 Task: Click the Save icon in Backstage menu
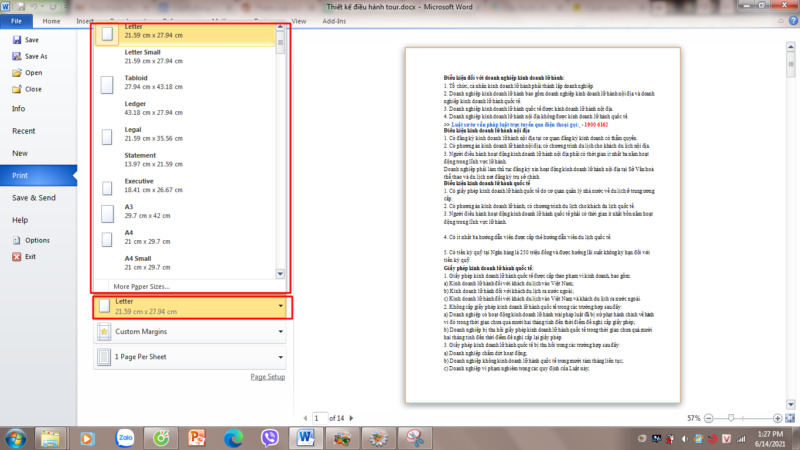click(17, 40)
